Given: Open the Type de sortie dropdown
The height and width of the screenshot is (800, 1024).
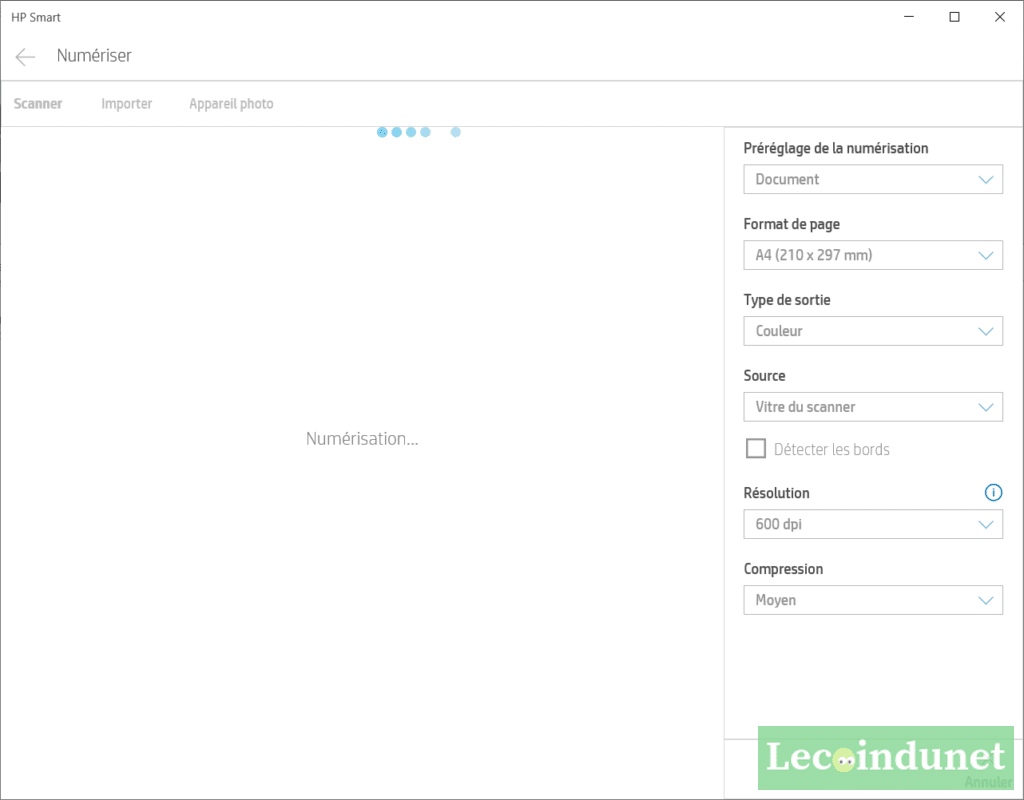Looking at the screenshot, I should point(872,331).
